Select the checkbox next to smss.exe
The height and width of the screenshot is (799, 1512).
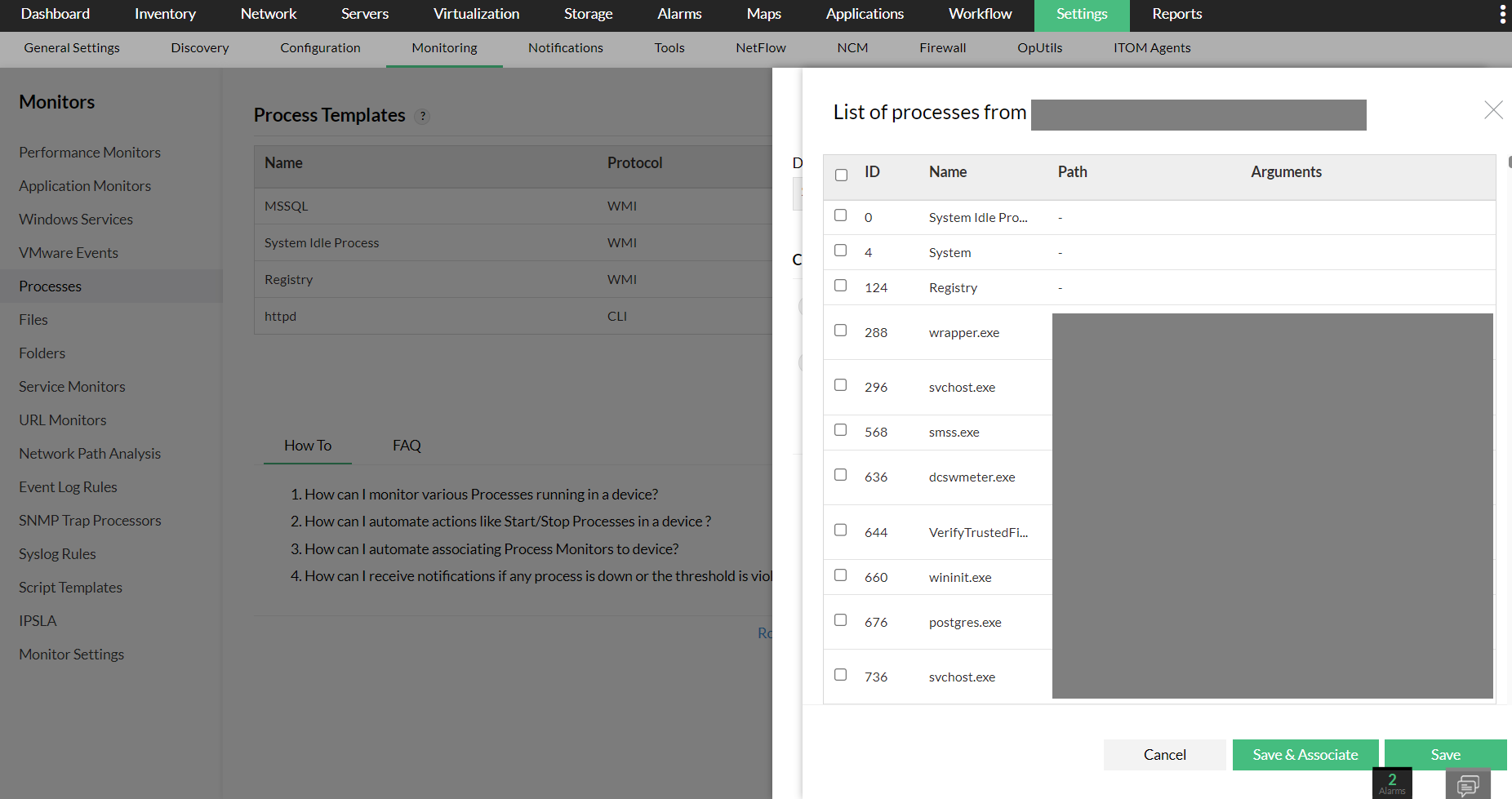tap(840, 429)
